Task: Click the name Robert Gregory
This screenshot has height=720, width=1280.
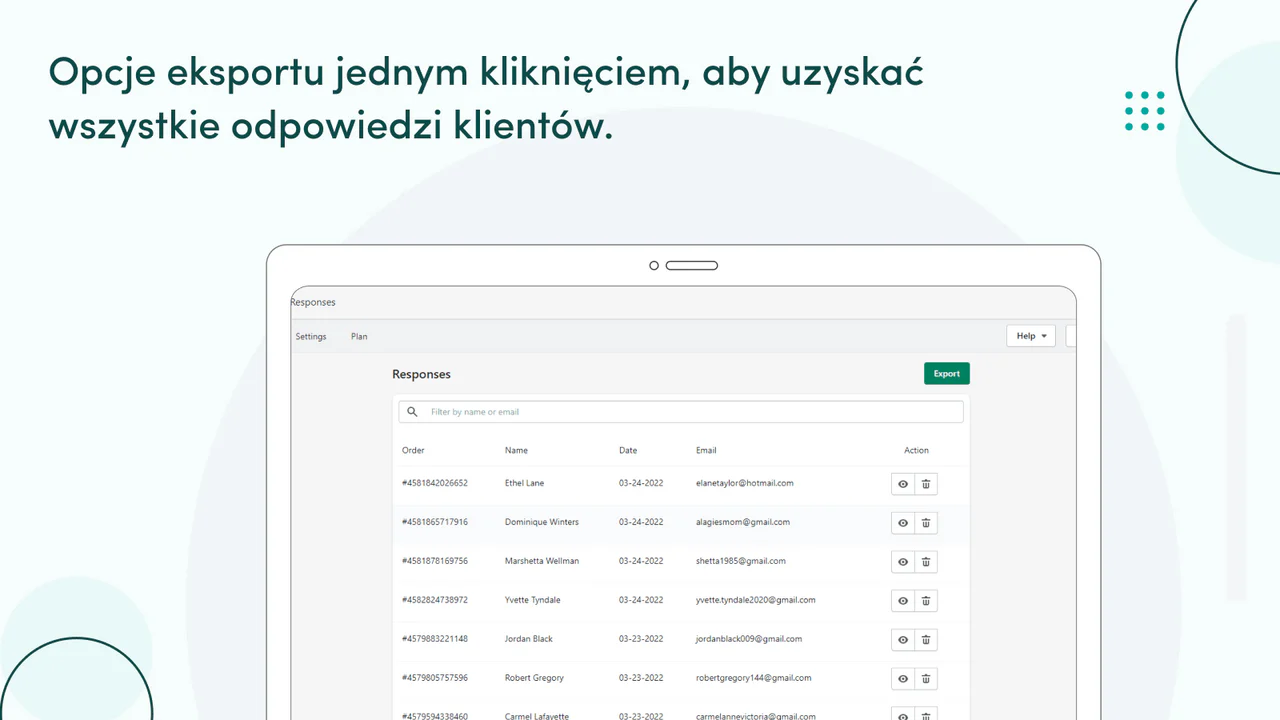Action: [534, 678]
